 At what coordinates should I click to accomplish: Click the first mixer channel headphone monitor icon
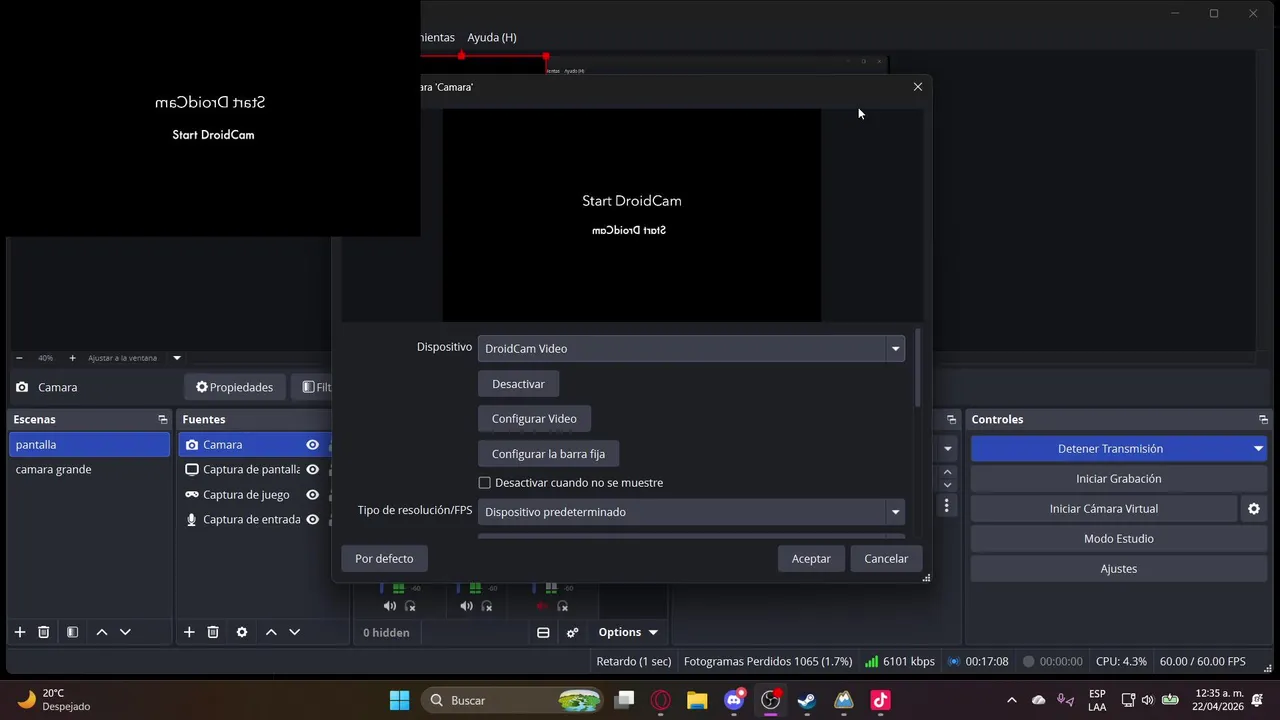pos(410,606)
